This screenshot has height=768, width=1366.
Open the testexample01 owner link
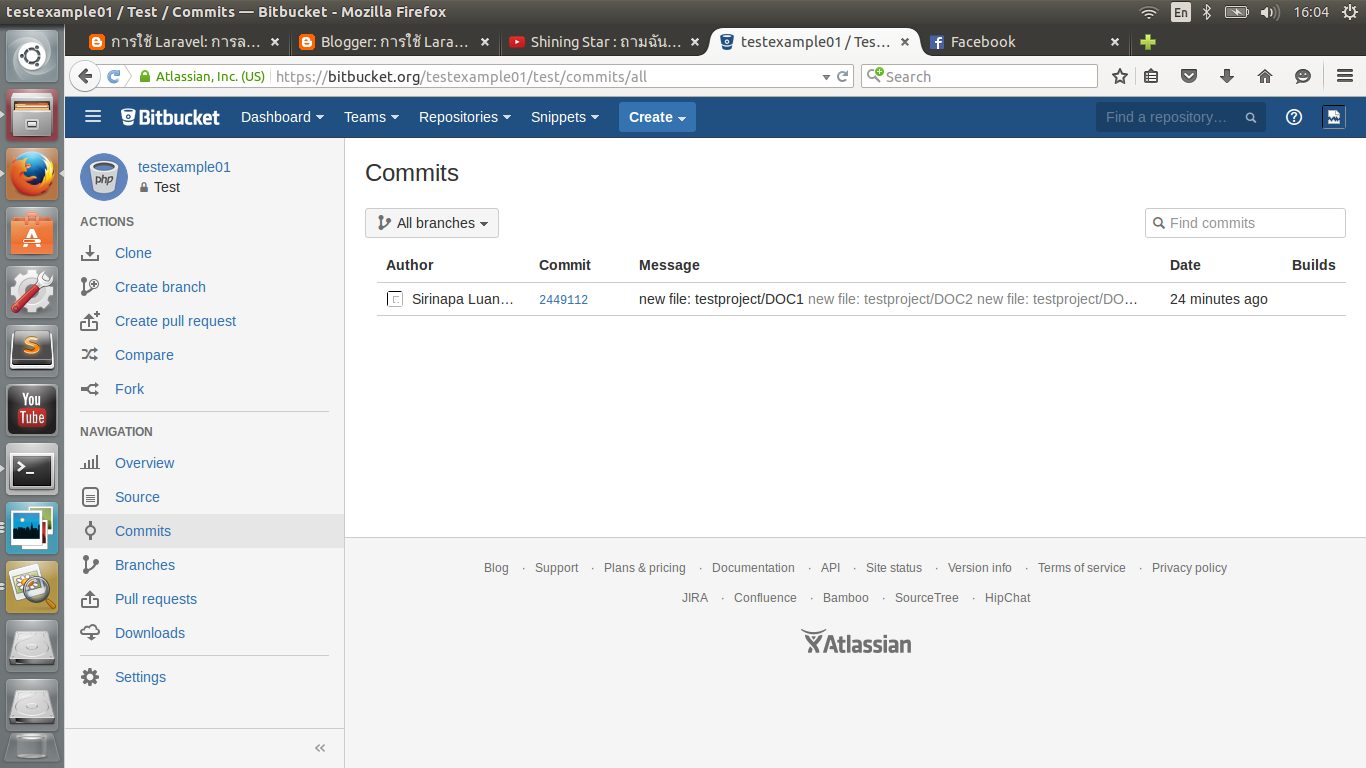coord(184,167)
